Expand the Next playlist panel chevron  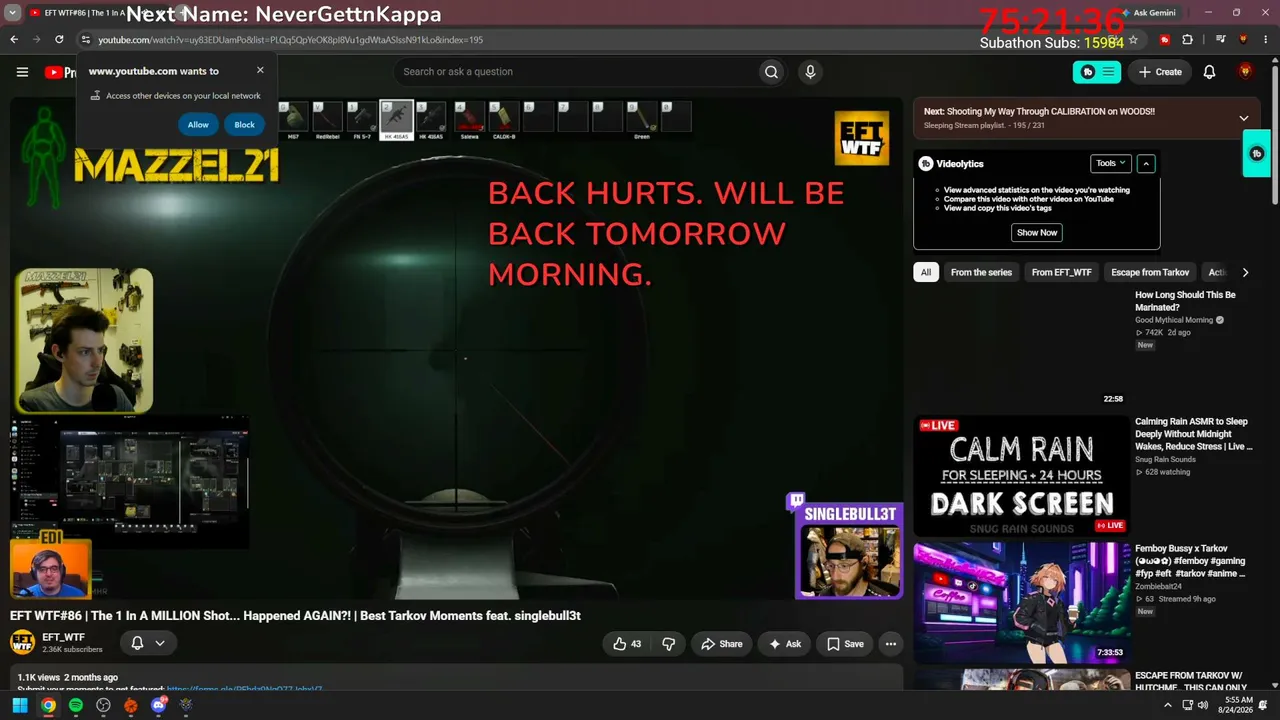tap(1243, 118)
